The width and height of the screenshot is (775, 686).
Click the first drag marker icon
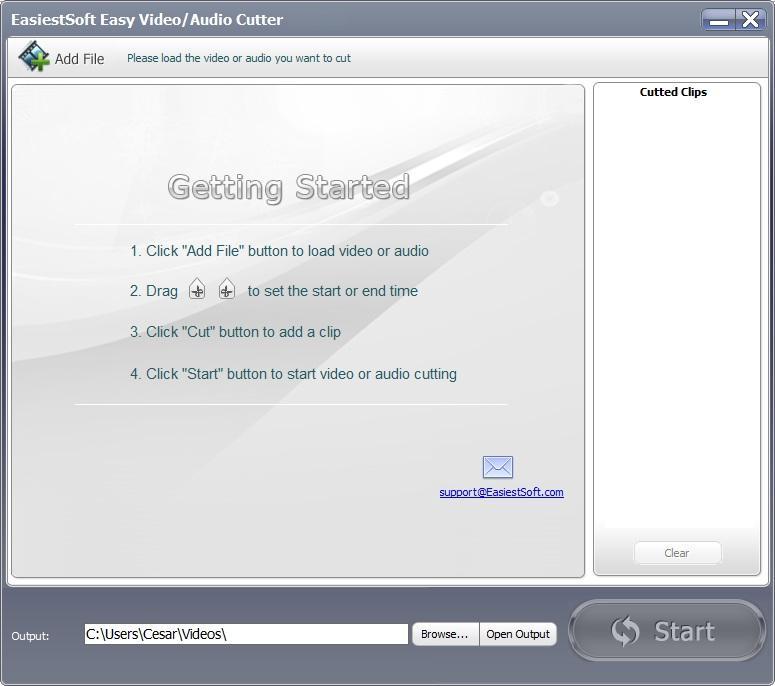pyautogui.click(x=197, y=290)
